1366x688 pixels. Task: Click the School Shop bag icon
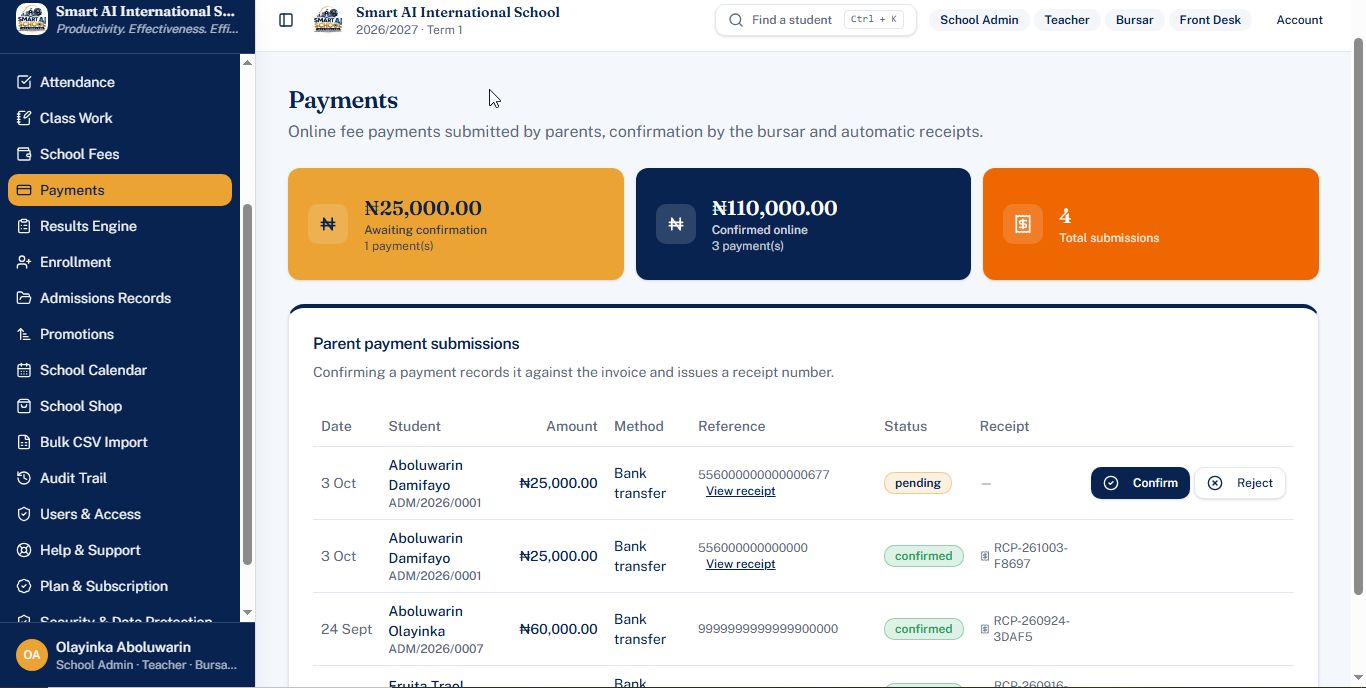(x=24, y=406)
